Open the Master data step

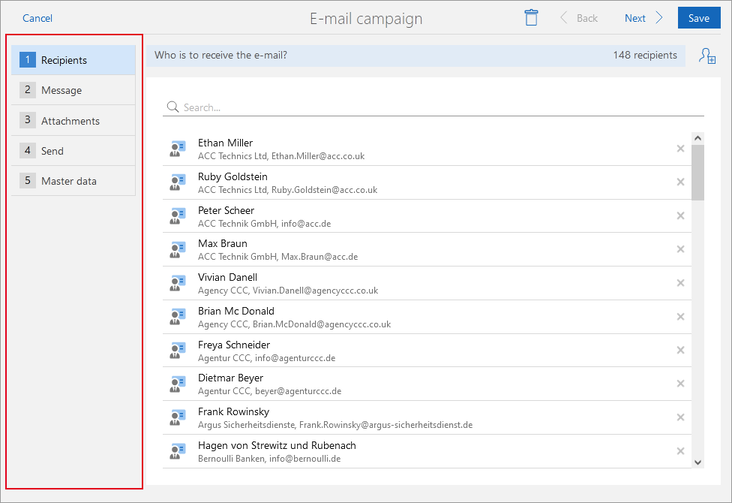(x=74, y=181)
